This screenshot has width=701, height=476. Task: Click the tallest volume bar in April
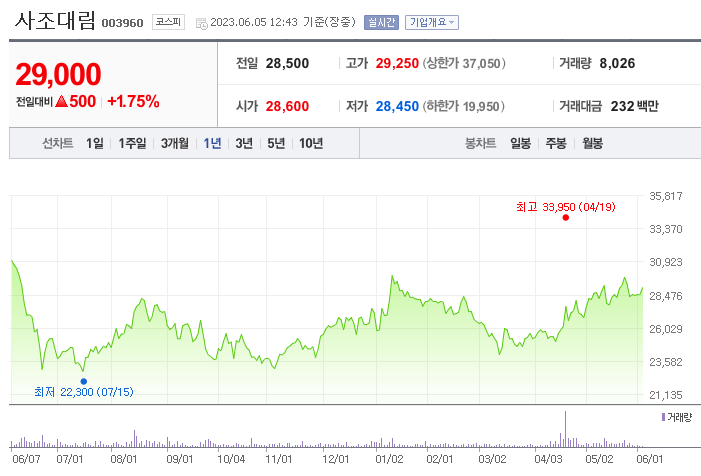(x=565, y=429)
